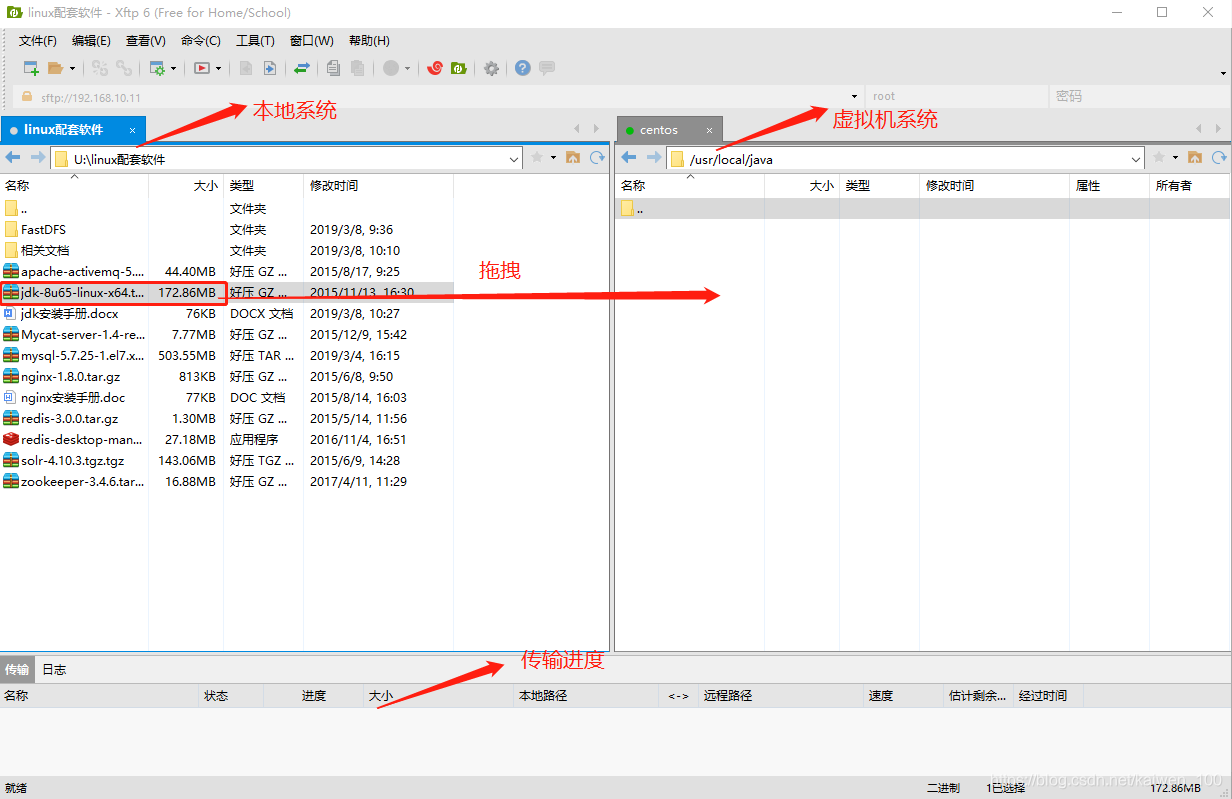Click the root username field

tap(955, 97)
